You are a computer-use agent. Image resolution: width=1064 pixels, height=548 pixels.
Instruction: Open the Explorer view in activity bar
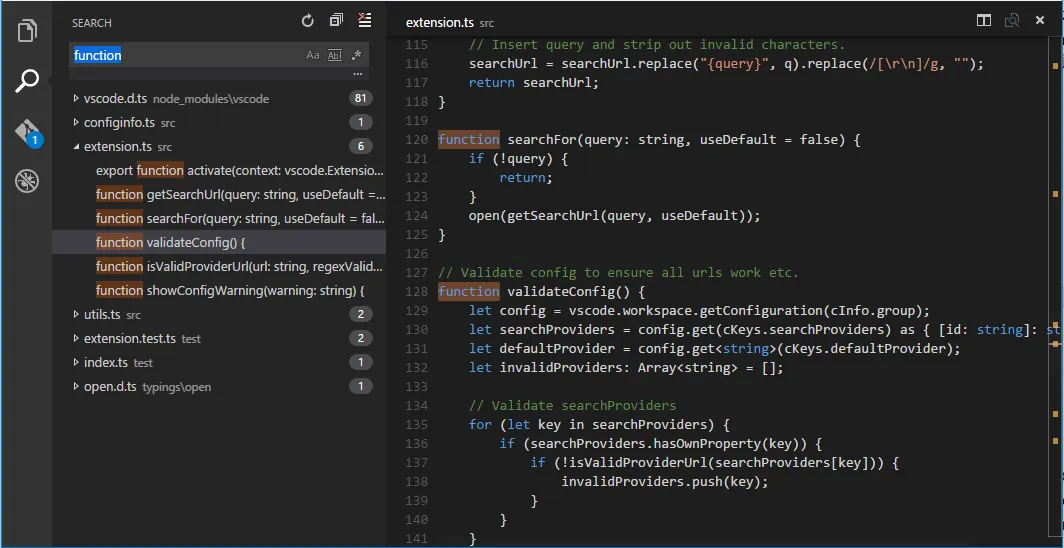(x=27, y=30)
